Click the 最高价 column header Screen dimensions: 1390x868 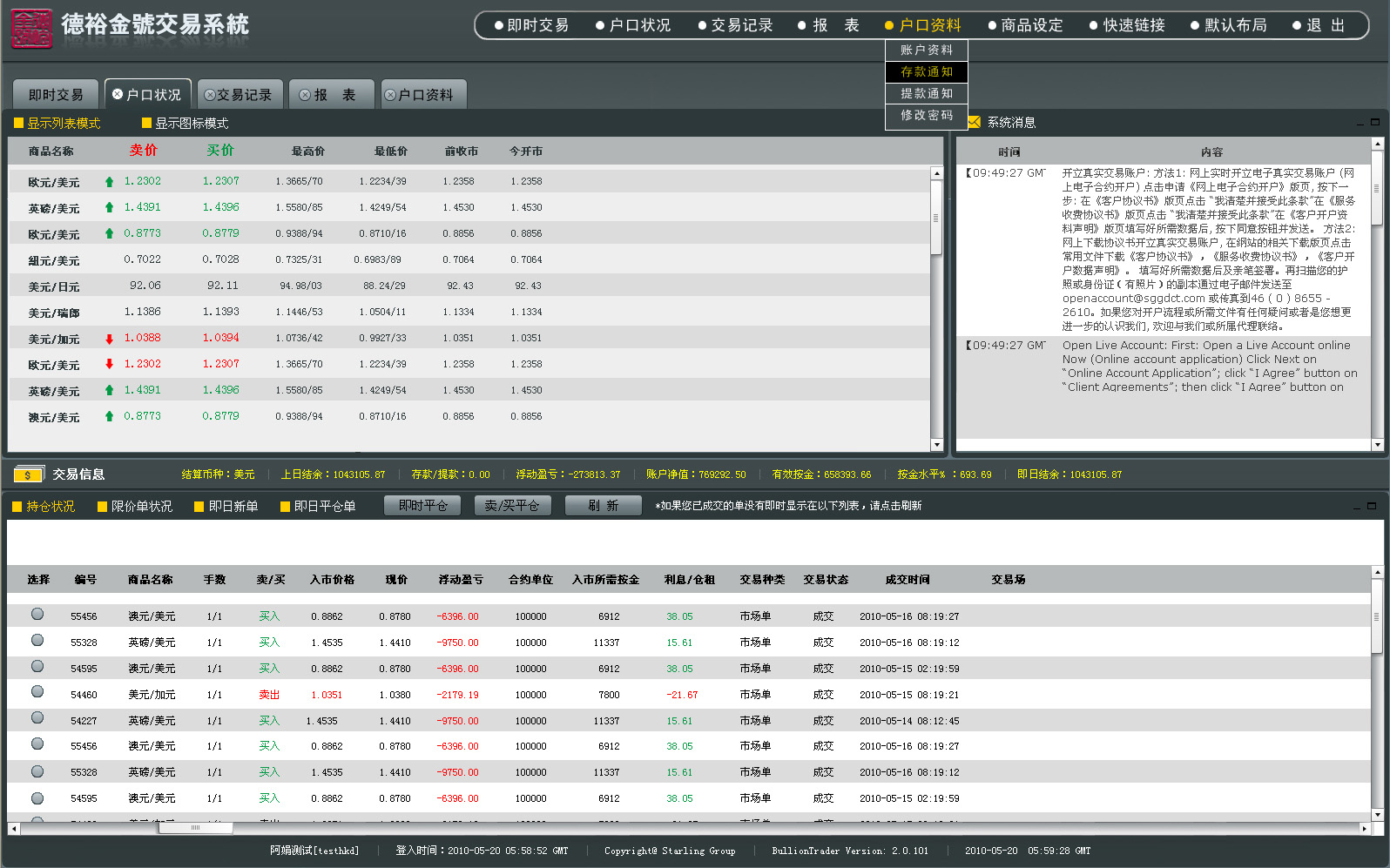[x=308, y=151]
